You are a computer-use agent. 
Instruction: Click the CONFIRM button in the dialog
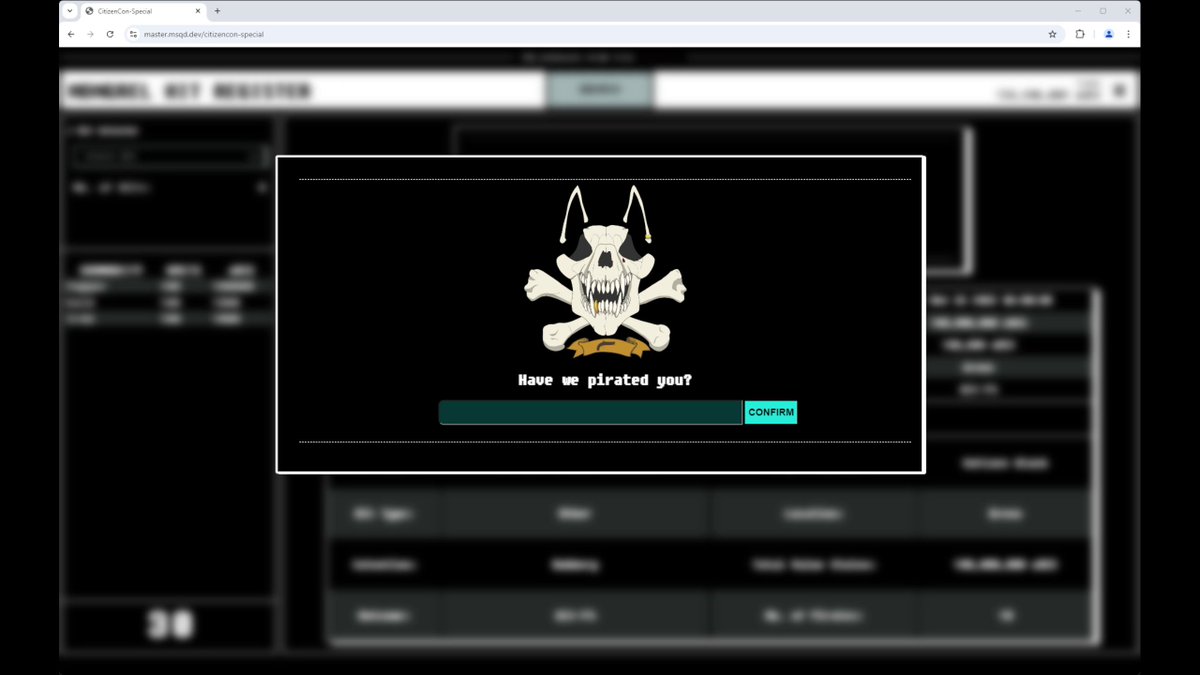click(770, 412)
